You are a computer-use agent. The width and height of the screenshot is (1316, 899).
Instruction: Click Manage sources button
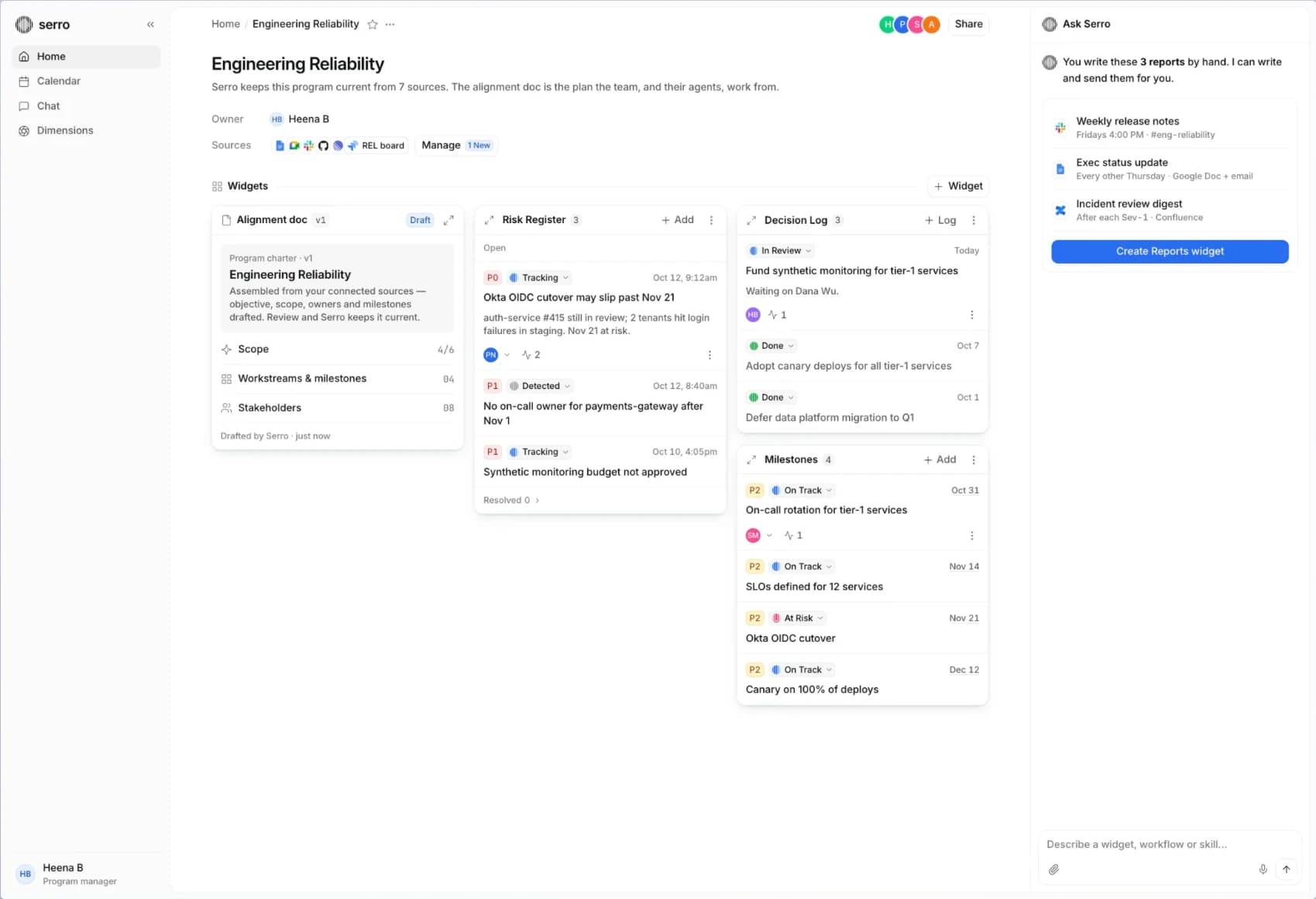pos(456,145)
